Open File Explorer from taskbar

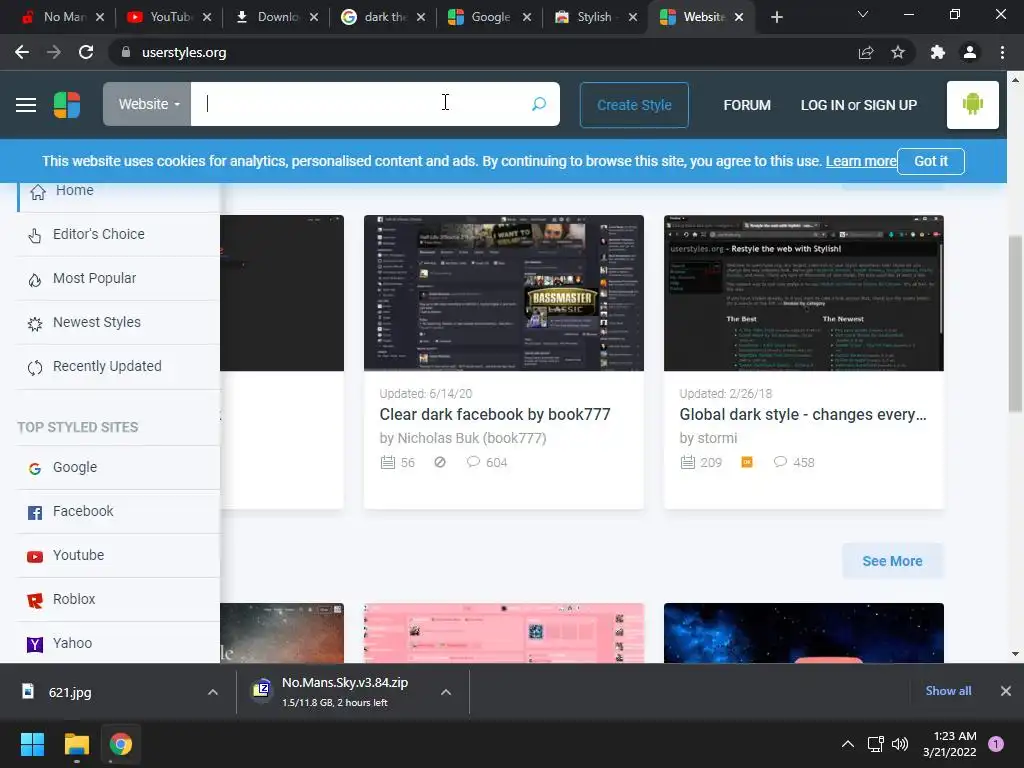coord(76,744)
